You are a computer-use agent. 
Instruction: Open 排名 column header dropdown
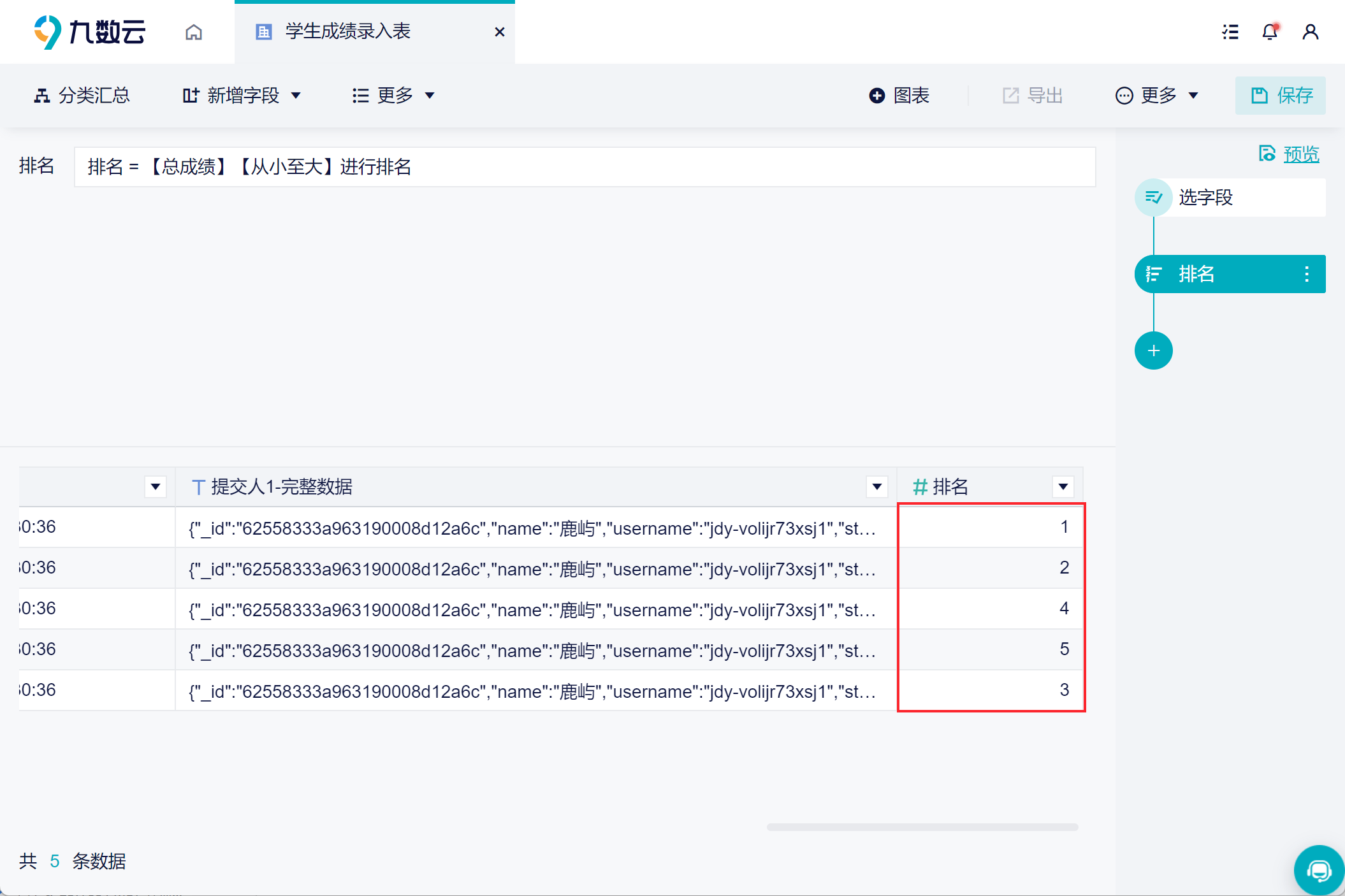pyautogui.click(x=1063, y=487)
